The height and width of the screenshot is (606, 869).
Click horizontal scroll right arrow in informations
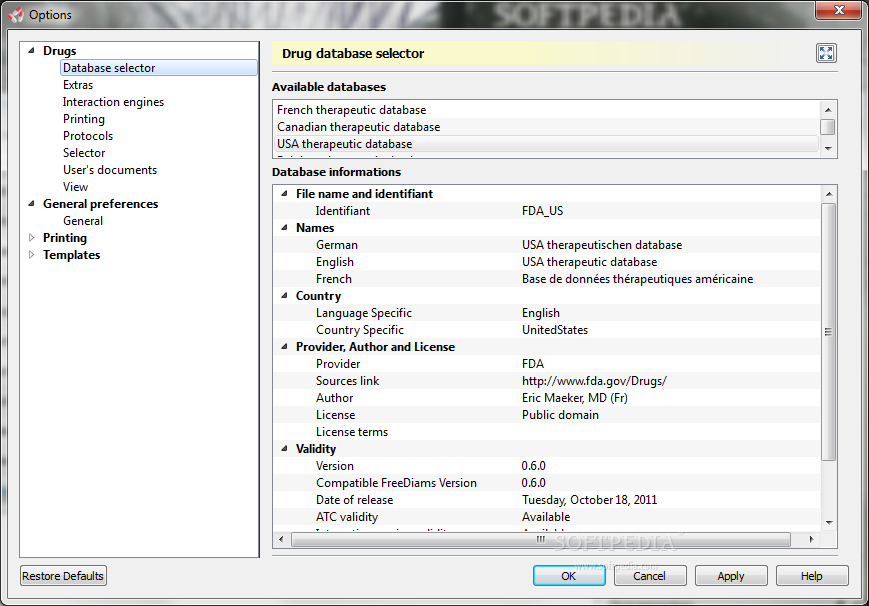[812, 539]
